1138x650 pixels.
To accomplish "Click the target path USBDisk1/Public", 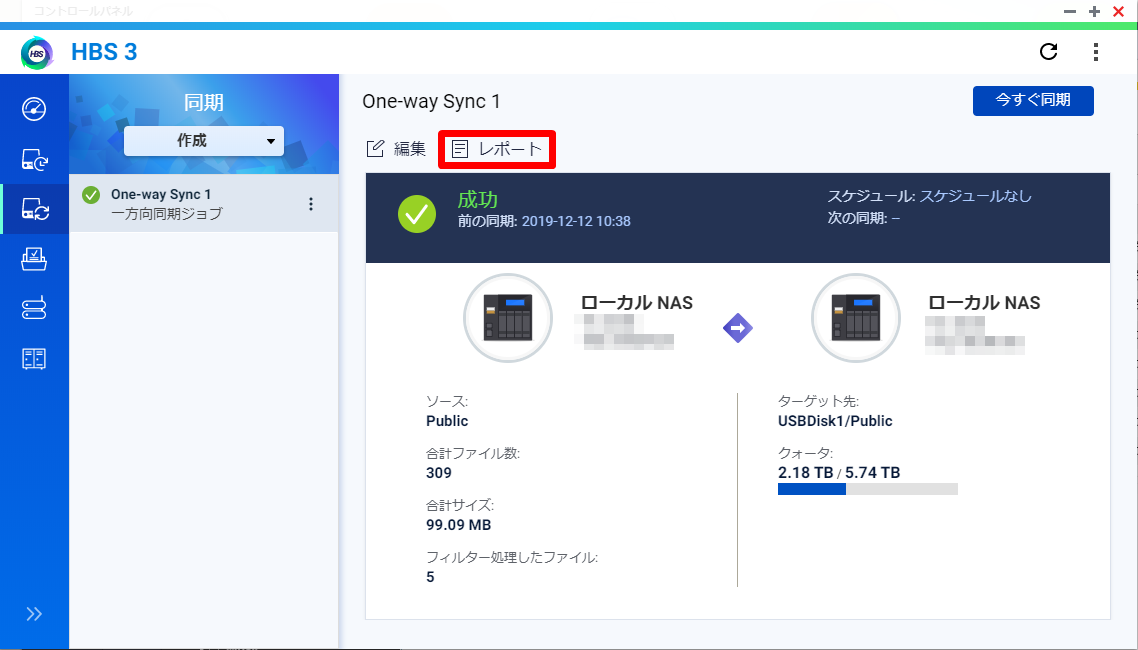I will click(x=835, y=421).
